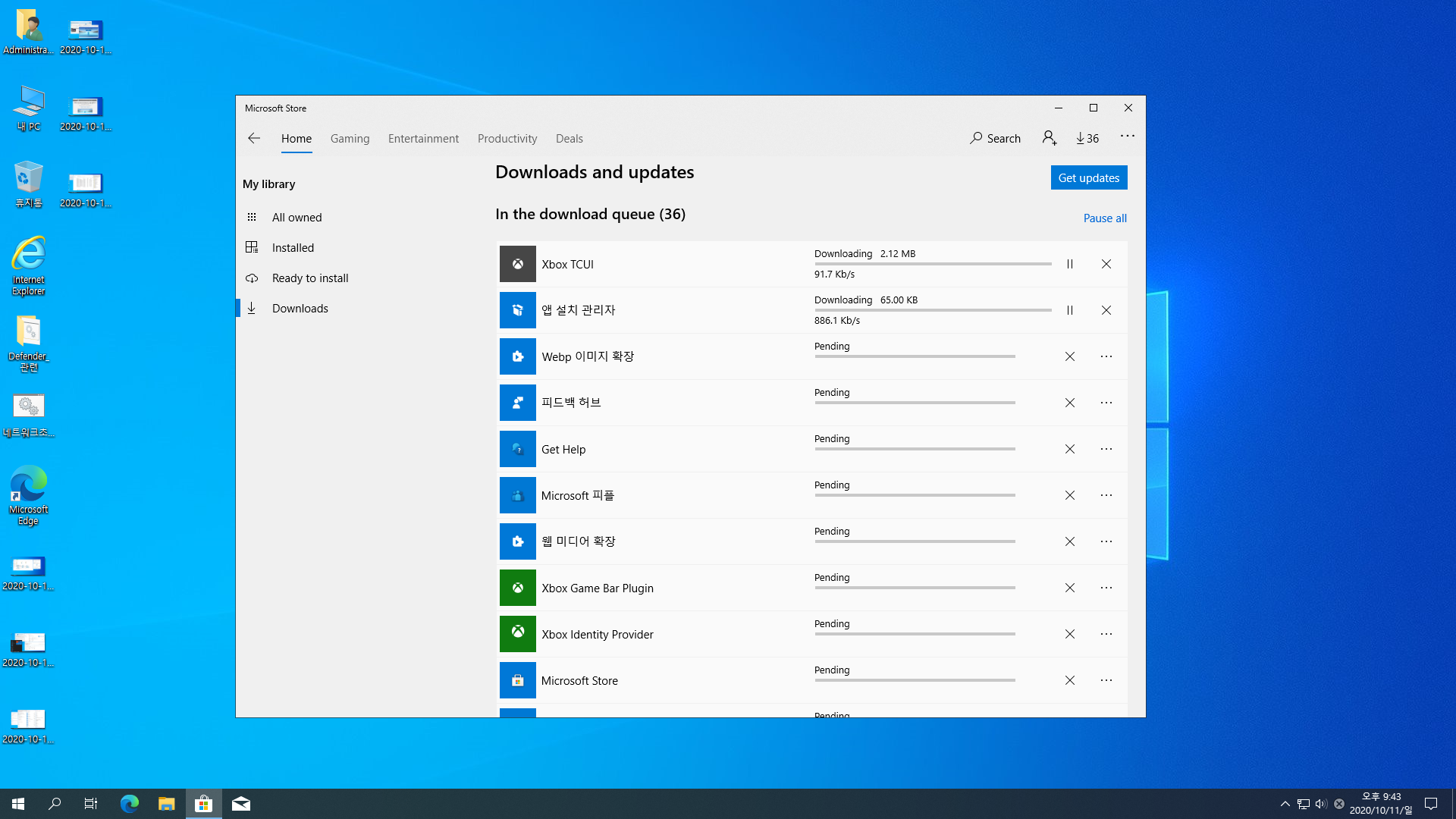Open the Mail app from the taskbar
This screenshot has width=1456, height=819.
[x=241, y=804]
